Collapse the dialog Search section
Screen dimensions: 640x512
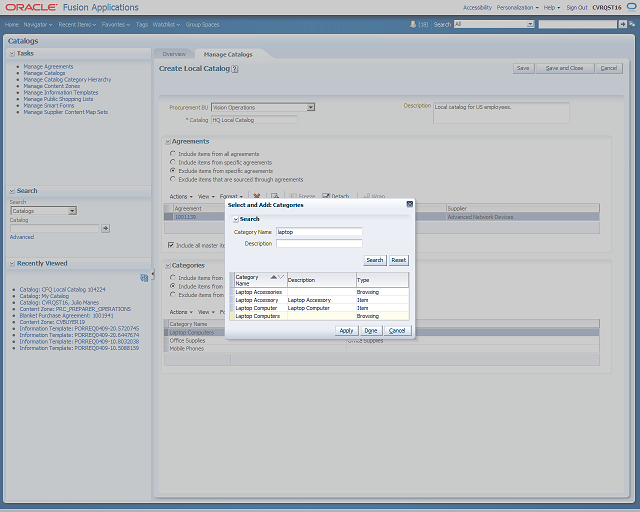pyautogui.click(x=236, y=219)
